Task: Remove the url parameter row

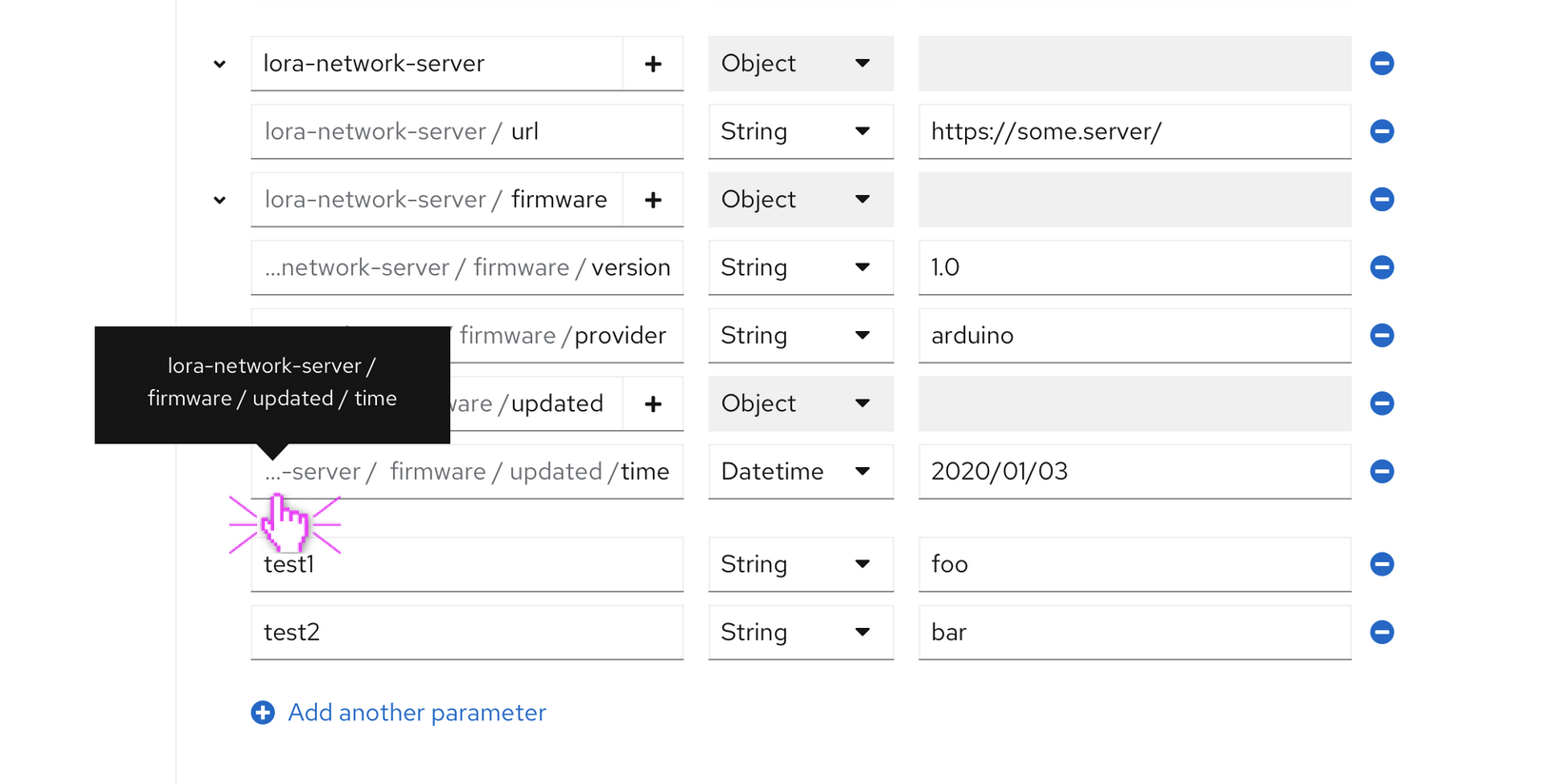Action: pyautogui.click(x=1382, y=131)
